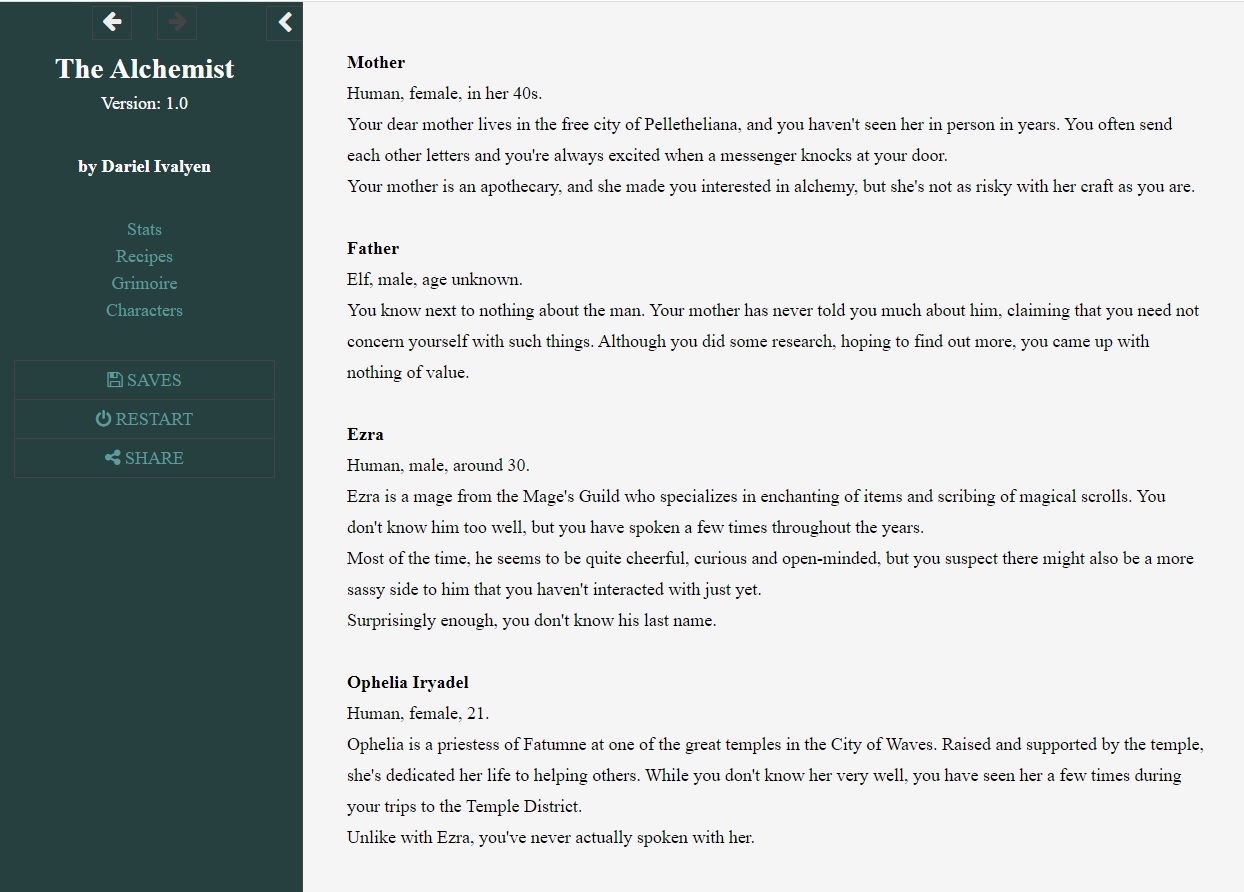The image size is (1244, 892).
Task: Go back with the left arrow
Action: click(112, 22)
